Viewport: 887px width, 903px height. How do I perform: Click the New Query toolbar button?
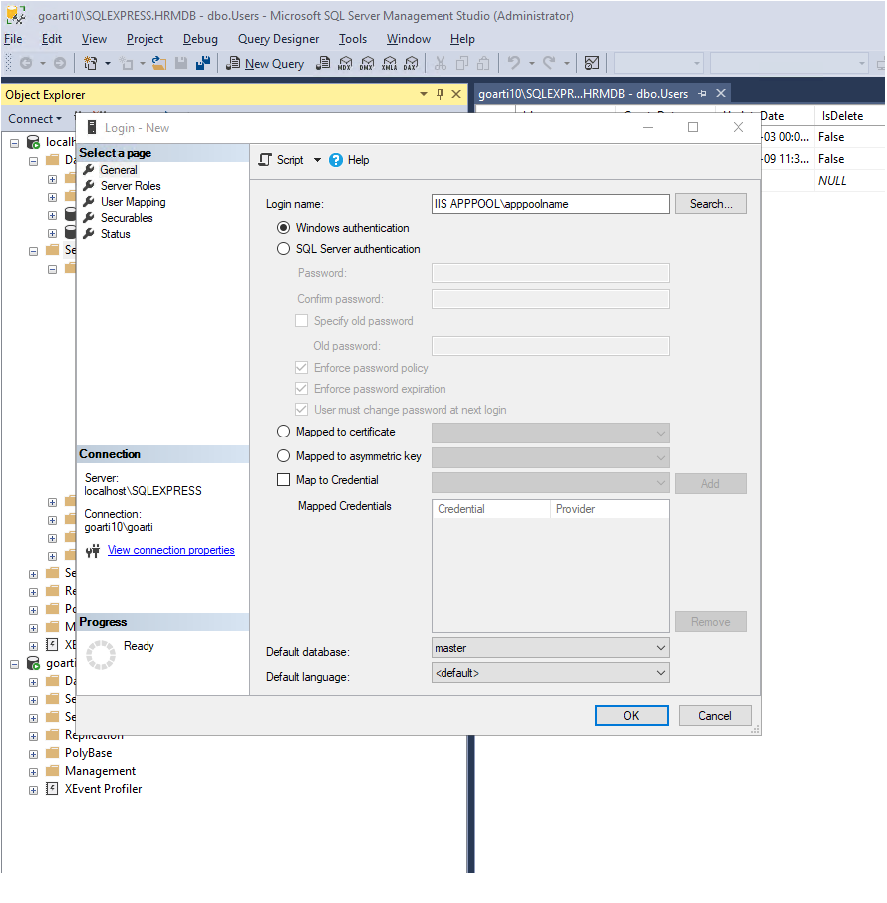[264, 63]
